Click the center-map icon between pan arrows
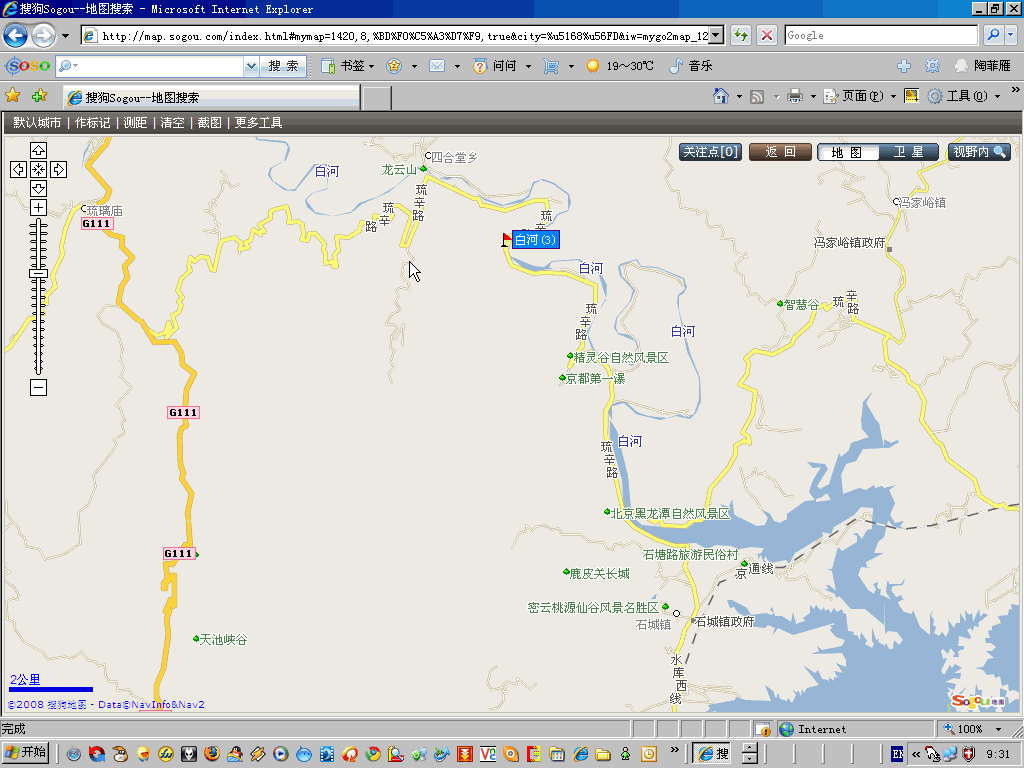 (x=38, y=169)
